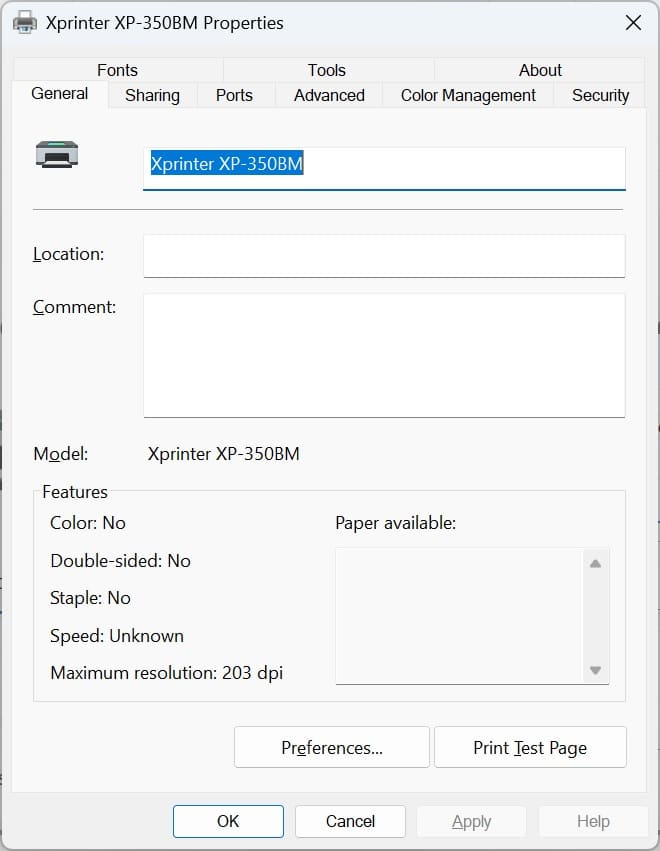Click scroll down arrow in Paper available list
This screenshot has width=660, height=851.
(x=595, y=670)
